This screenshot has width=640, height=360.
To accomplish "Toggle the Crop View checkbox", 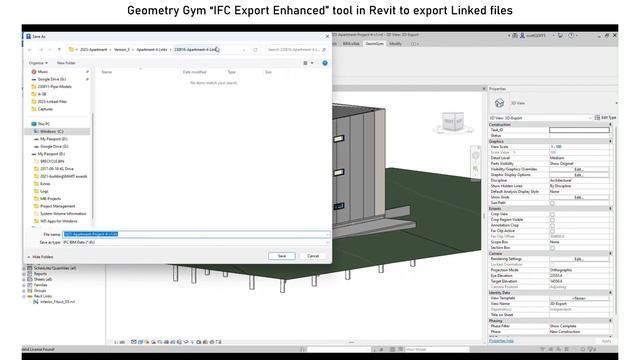I will pos(552,214).
